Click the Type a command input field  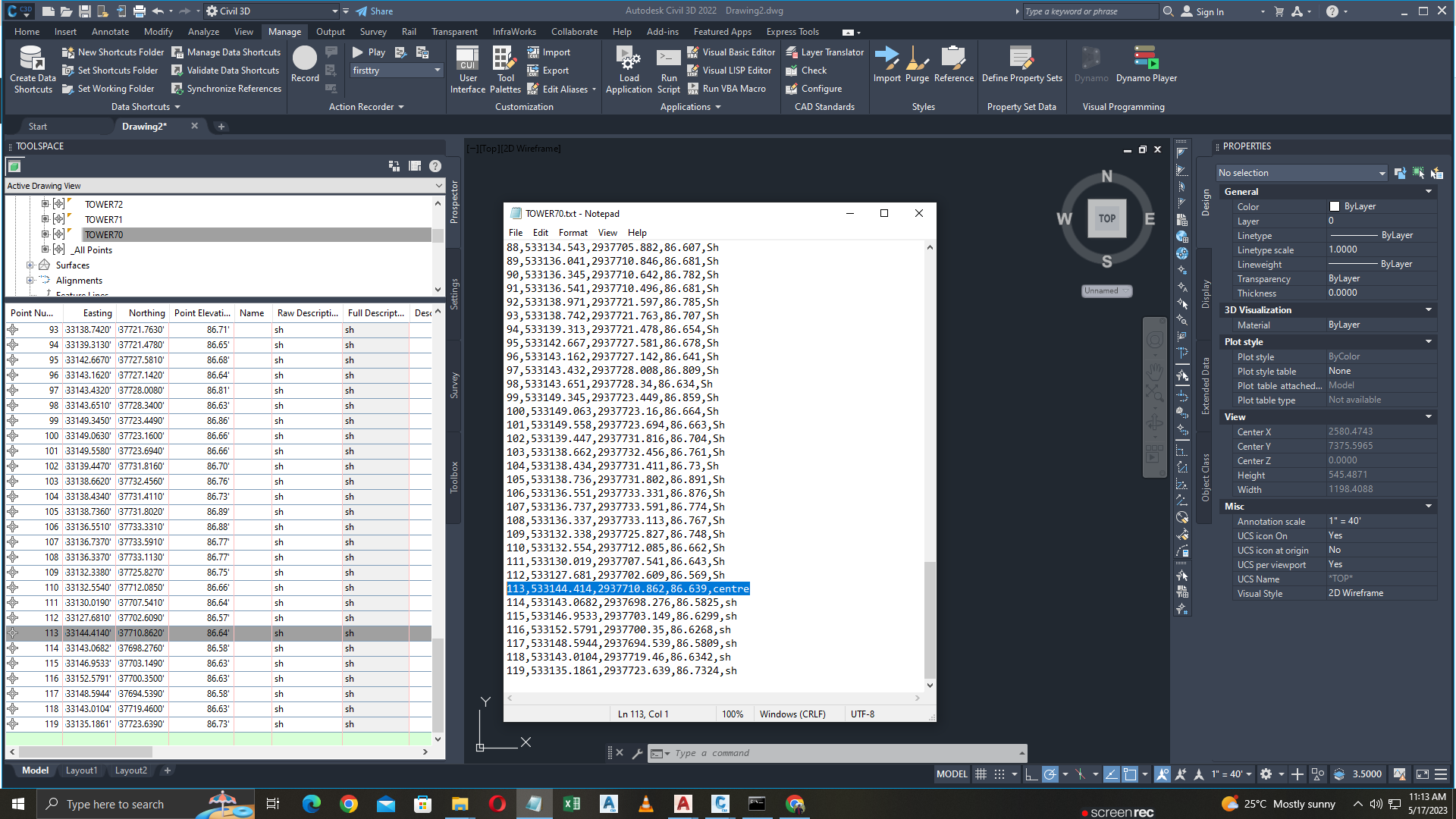coord(838,753)
